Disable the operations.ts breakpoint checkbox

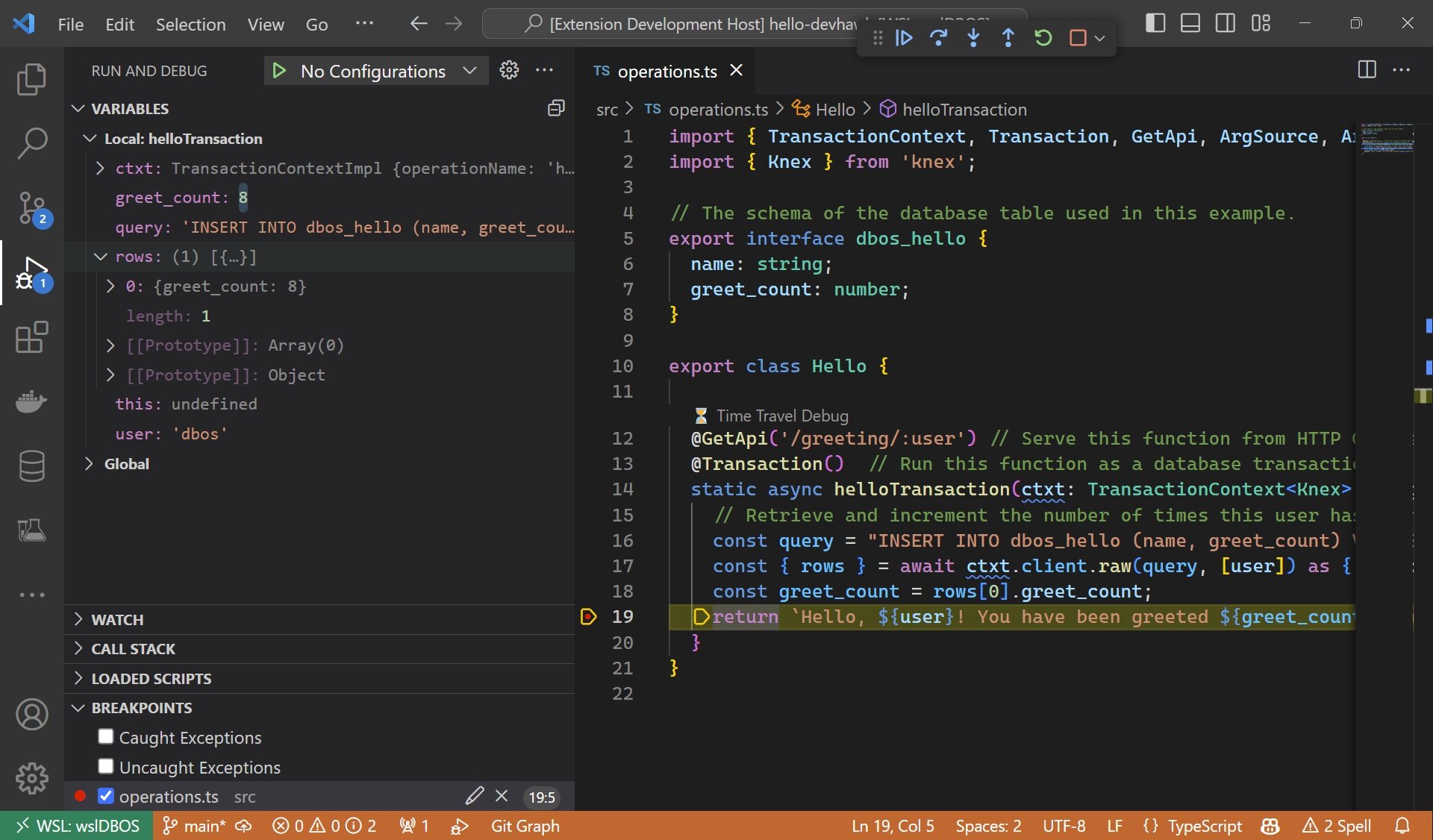coord(106,796)
